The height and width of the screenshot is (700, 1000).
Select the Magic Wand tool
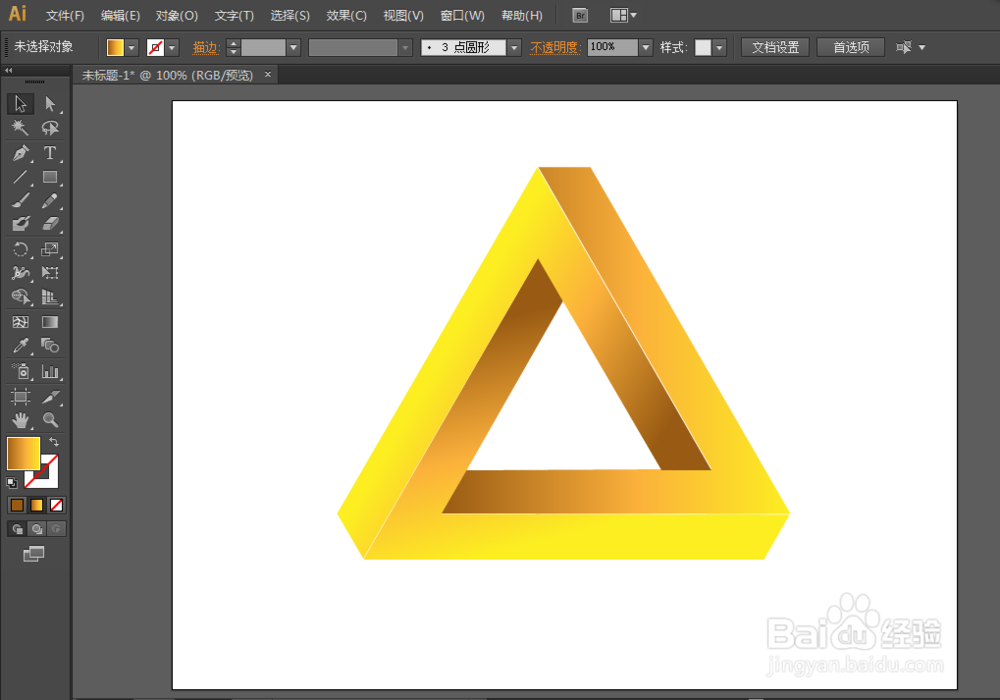19,128
